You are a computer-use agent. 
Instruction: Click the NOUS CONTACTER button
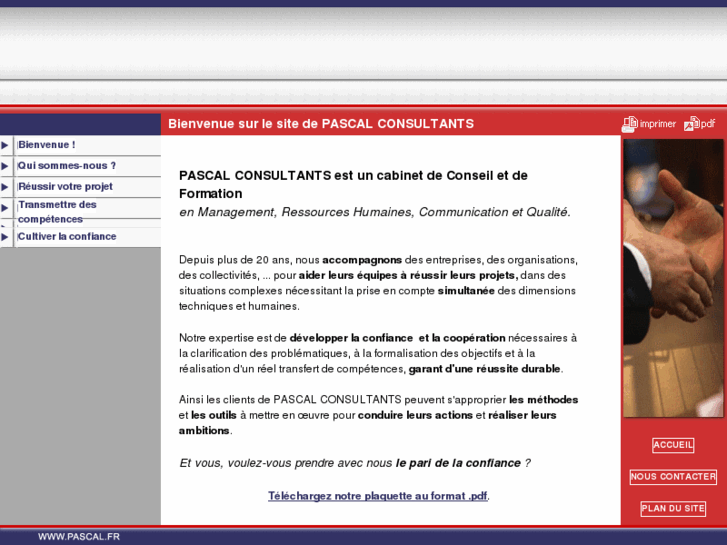[673, 477]
